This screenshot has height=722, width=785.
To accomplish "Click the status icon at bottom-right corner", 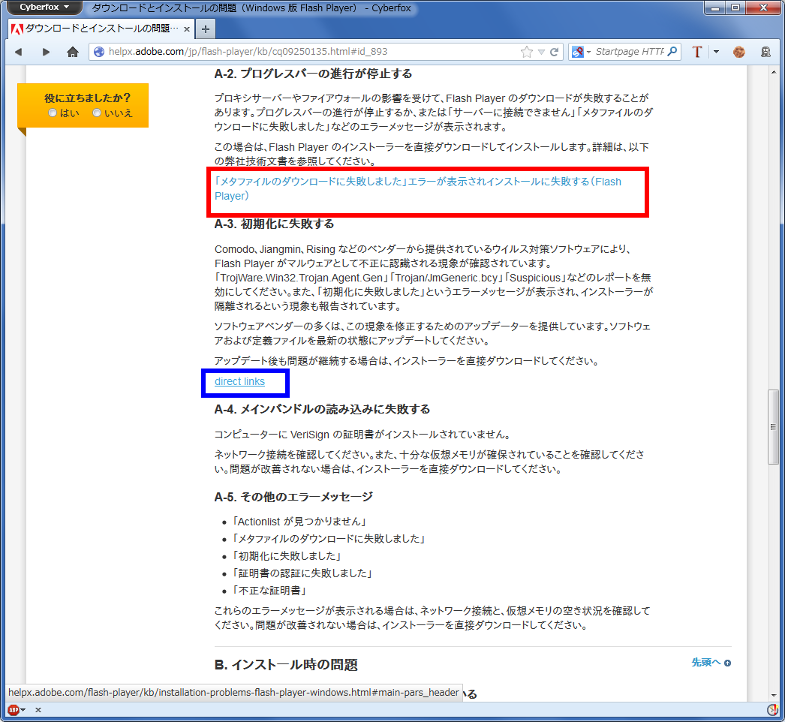I will [x=772, y=709].
